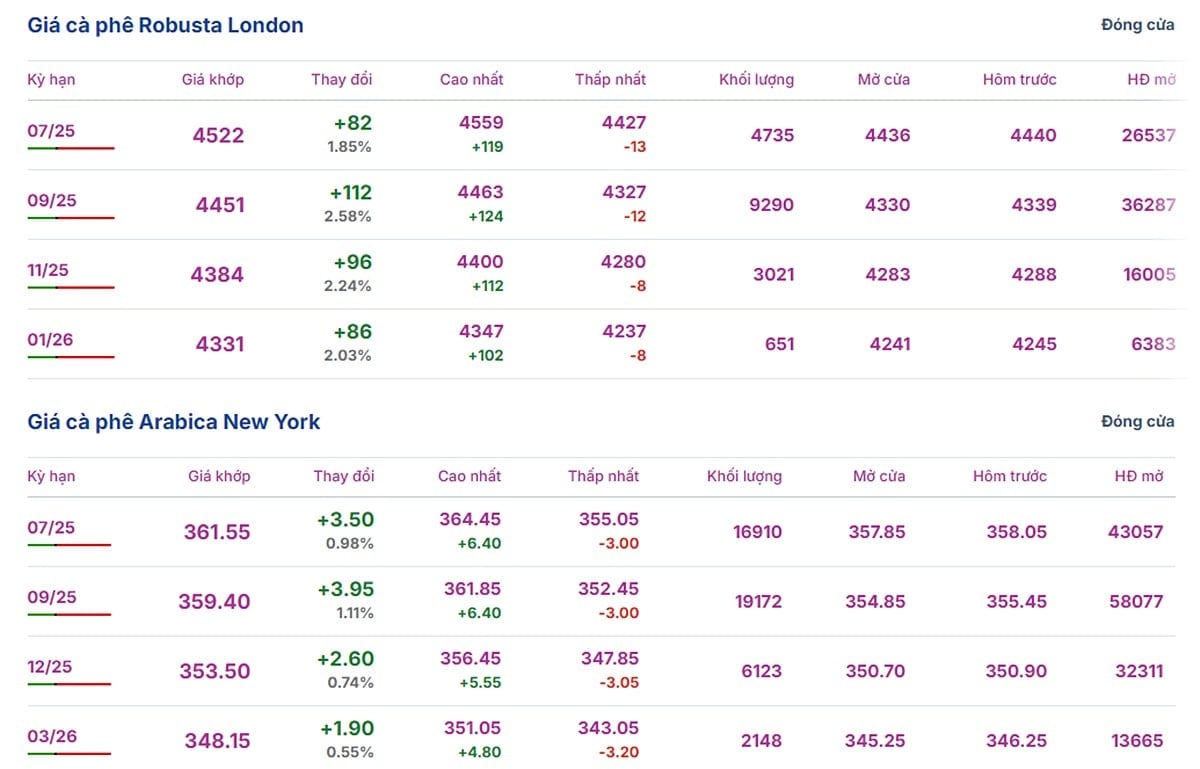Screen dimensions: 1200x769
Task: Click Arabica Hôm trước column header
Action: click(1010, 476)
